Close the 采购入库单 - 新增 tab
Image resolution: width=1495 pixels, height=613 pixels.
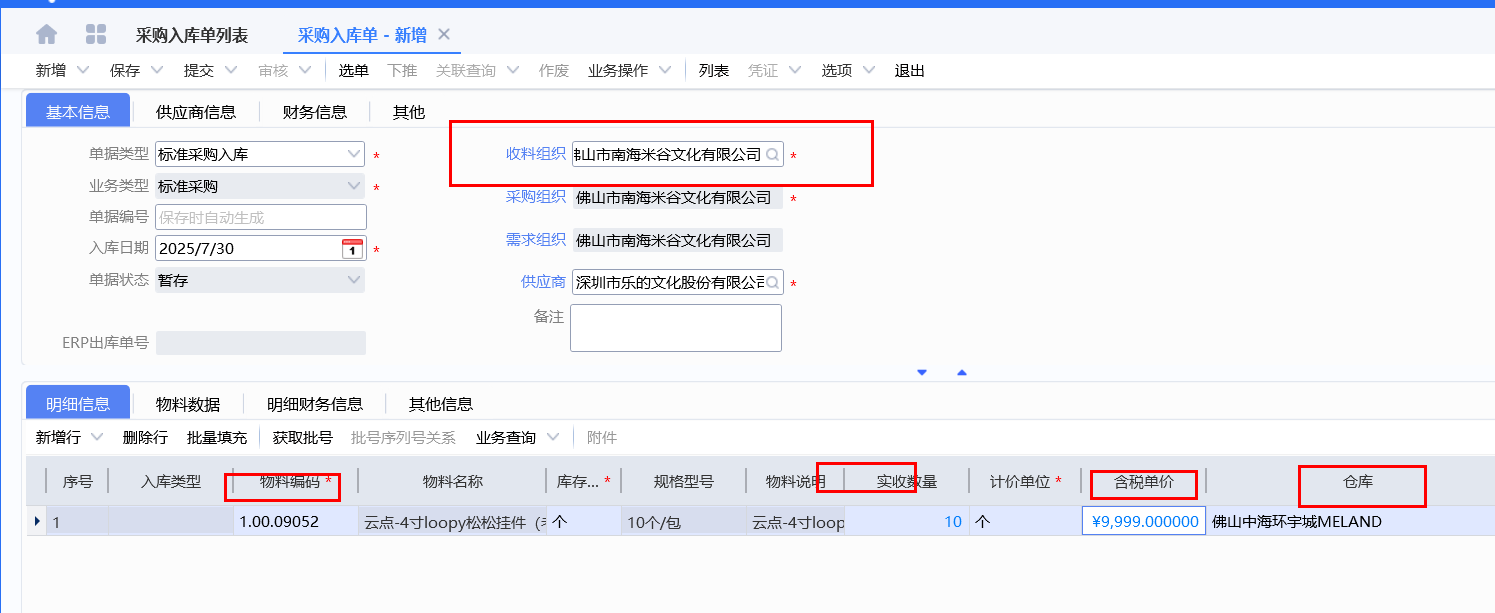coord(445,35)
